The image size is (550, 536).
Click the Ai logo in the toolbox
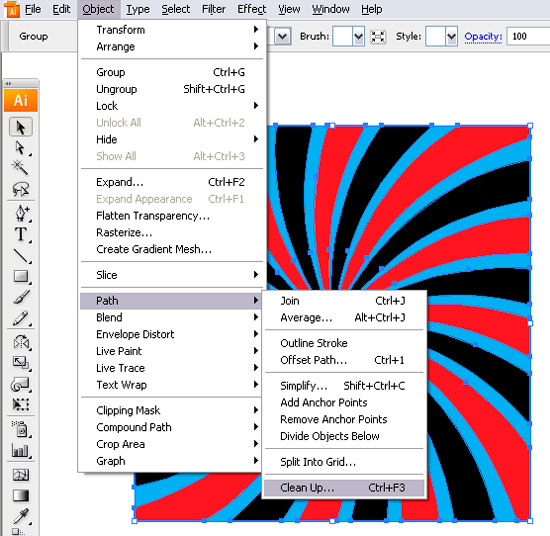21,101
